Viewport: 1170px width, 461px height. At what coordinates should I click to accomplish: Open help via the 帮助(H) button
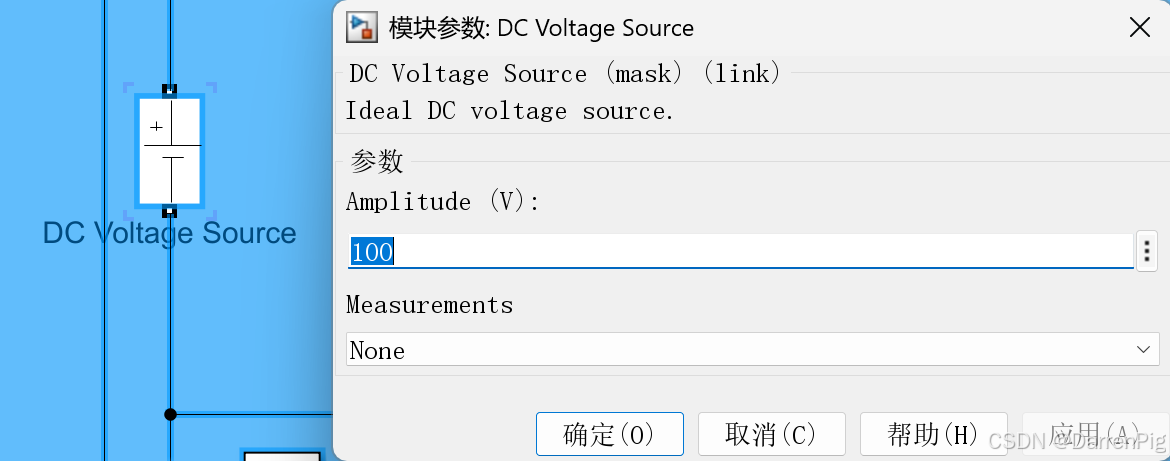(933, 434)
